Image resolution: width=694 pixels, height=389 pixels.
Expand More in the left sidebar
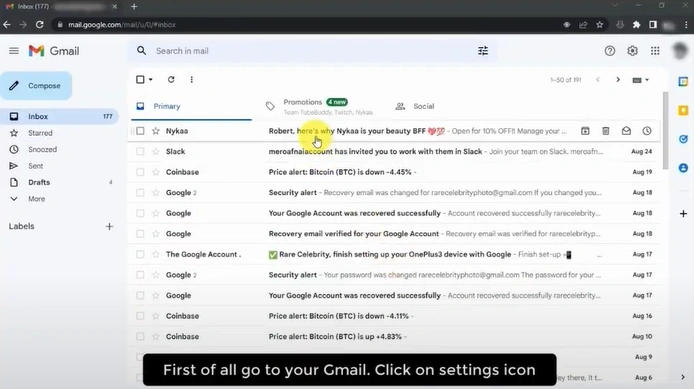[36, 199]
